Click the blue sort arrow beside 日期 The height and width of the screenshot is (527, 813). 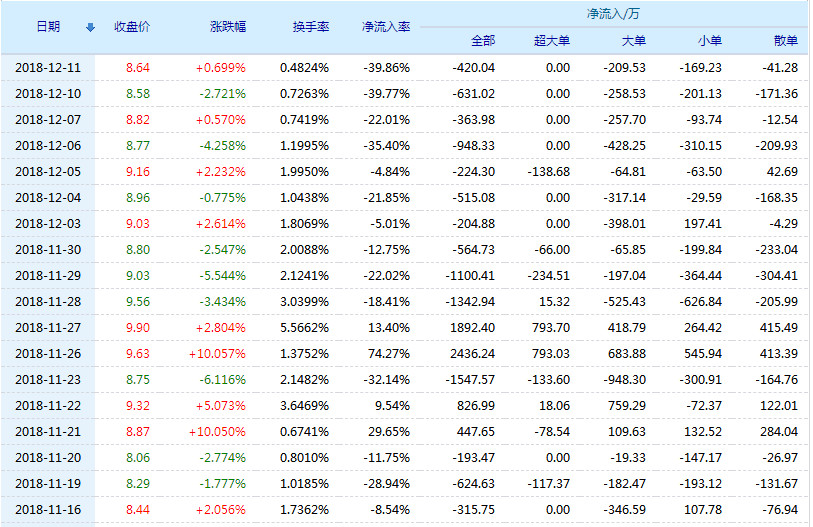point(91,27)
